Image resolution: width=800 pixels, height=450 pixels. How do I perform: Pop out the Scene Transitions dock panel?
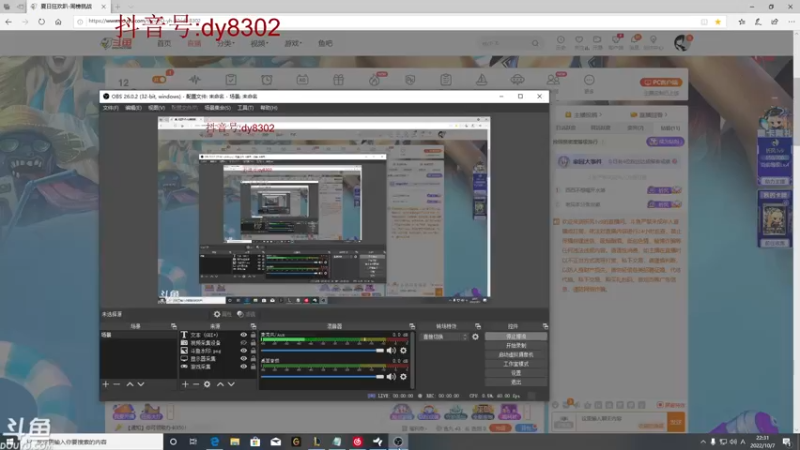[478, 326]
